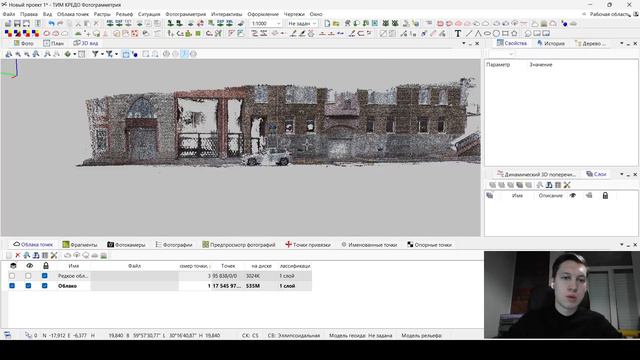Select the ellipse drawing tool
This screenshot has height=360, width=640.
click(487, 33)
